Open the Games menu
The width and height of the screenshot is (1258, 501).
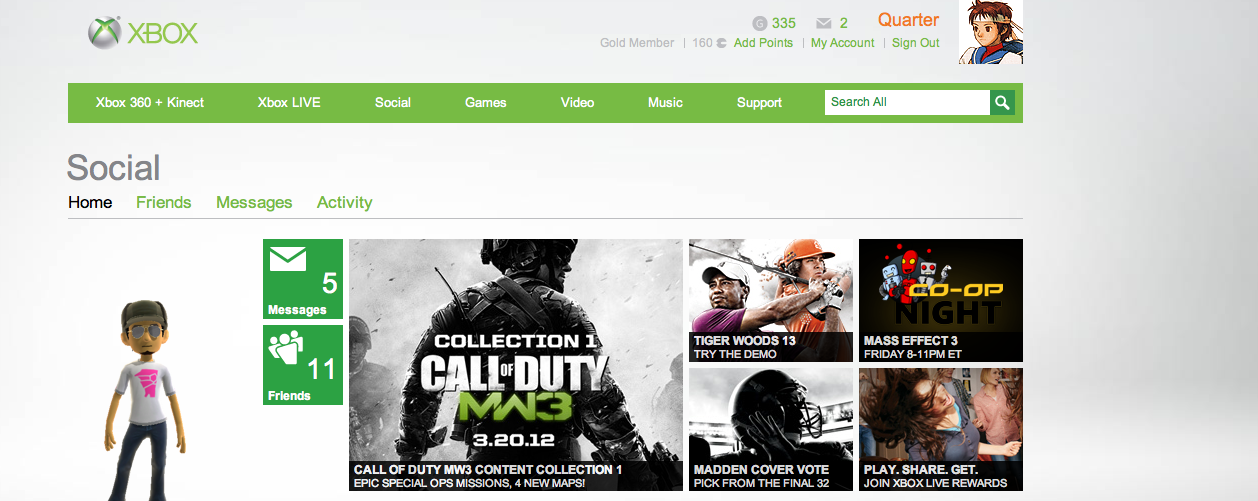coord(486,102)
